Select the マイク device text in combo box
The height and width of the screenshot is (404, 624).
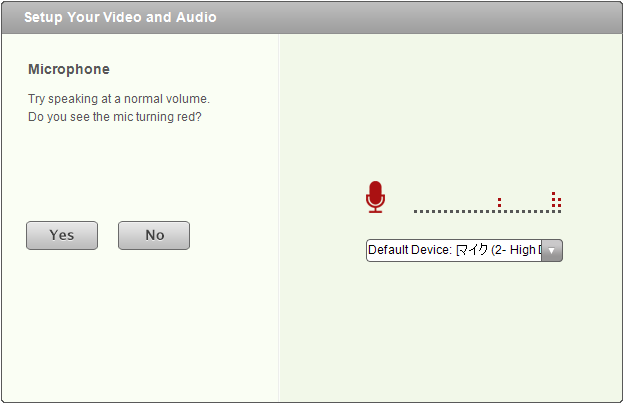(x=472, y=250)
